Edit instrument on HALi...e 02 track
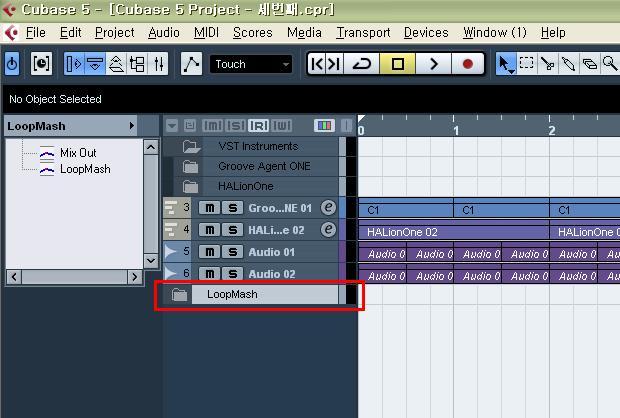This screenshot has width=620, height=418. point(328,229)
